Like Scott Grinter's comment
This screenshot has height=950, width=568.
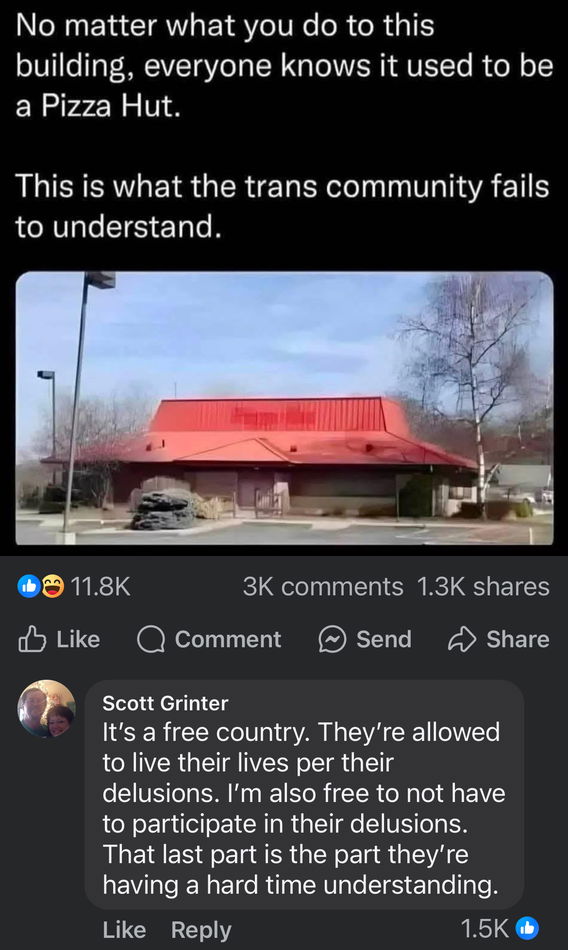pyautogui.click(x=124, y=929)
